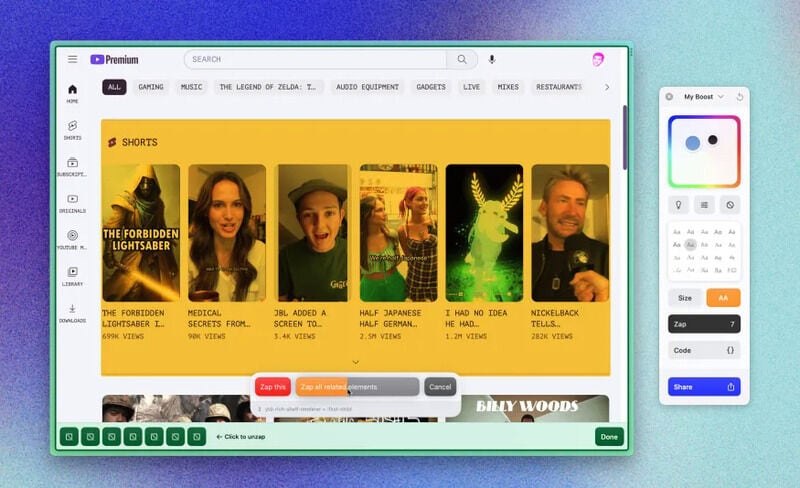Unzap the last zapped element icon
Viewport: 800px width, 488px height.
coord(196,436)
